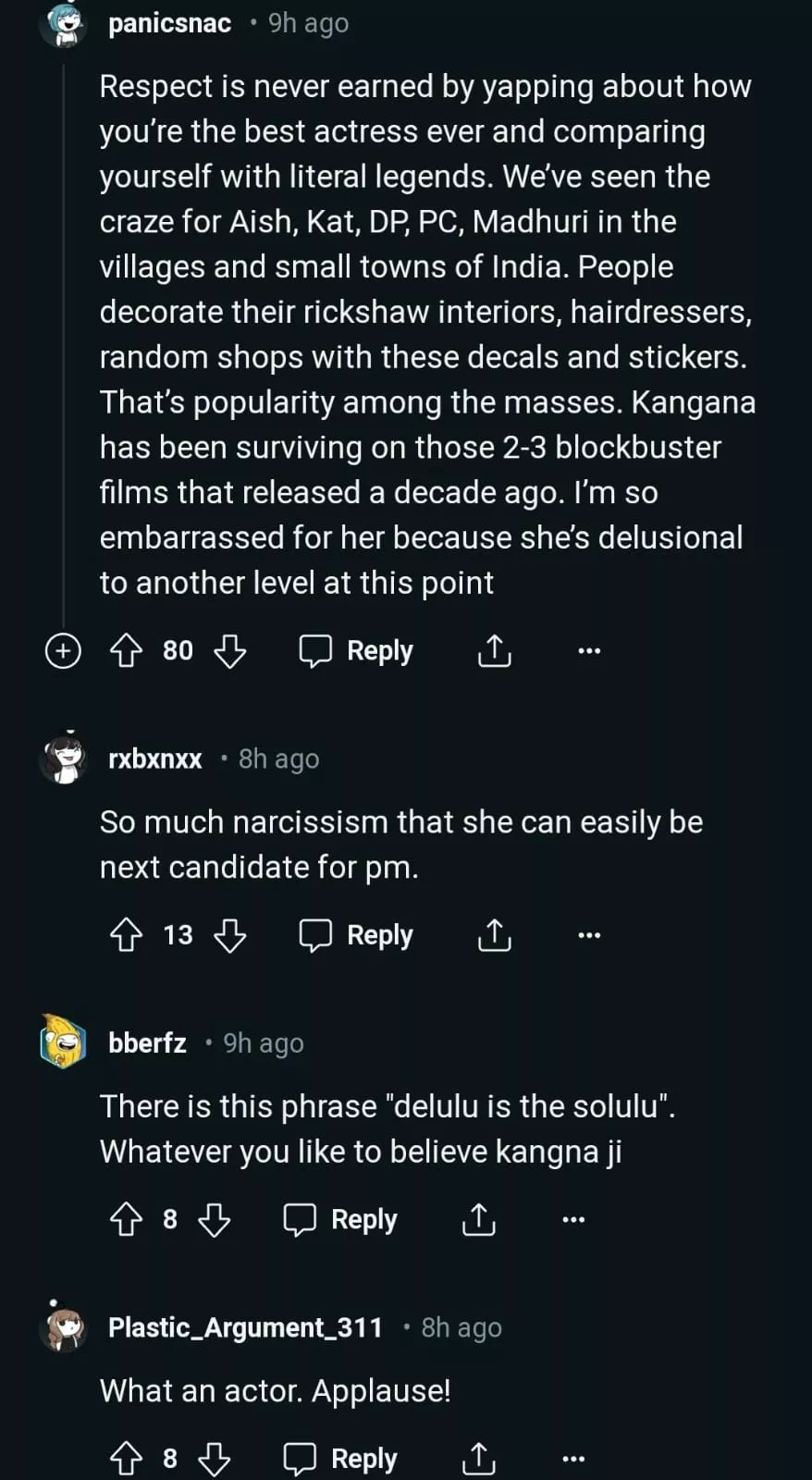Upvote panicsnac's comment
The height and width of the screenshot is (1480, 812).
click(126, 651)
